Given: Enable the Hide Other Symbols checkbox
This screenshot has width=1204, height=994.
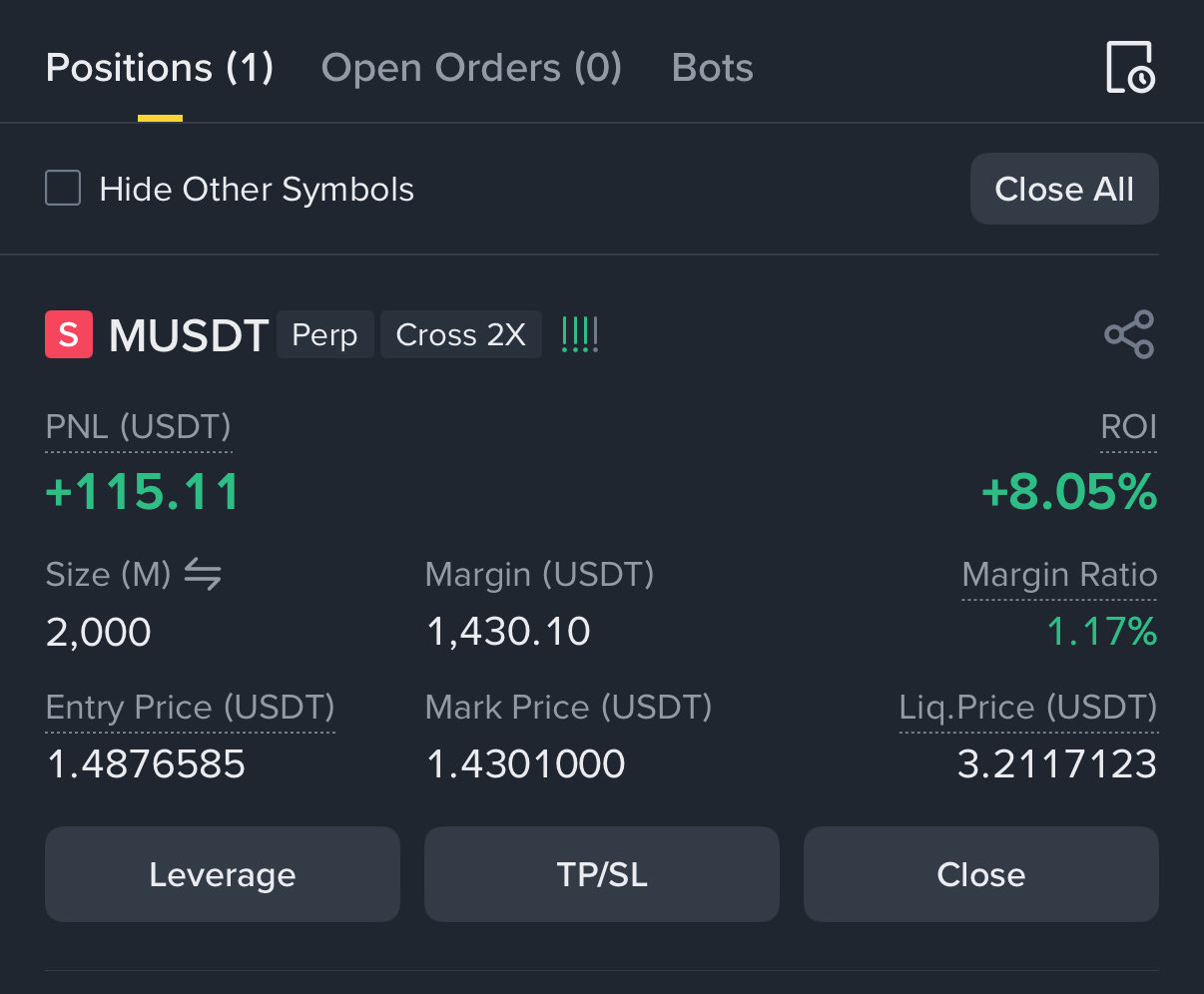Looking at the screenshot, I should 63,189.
